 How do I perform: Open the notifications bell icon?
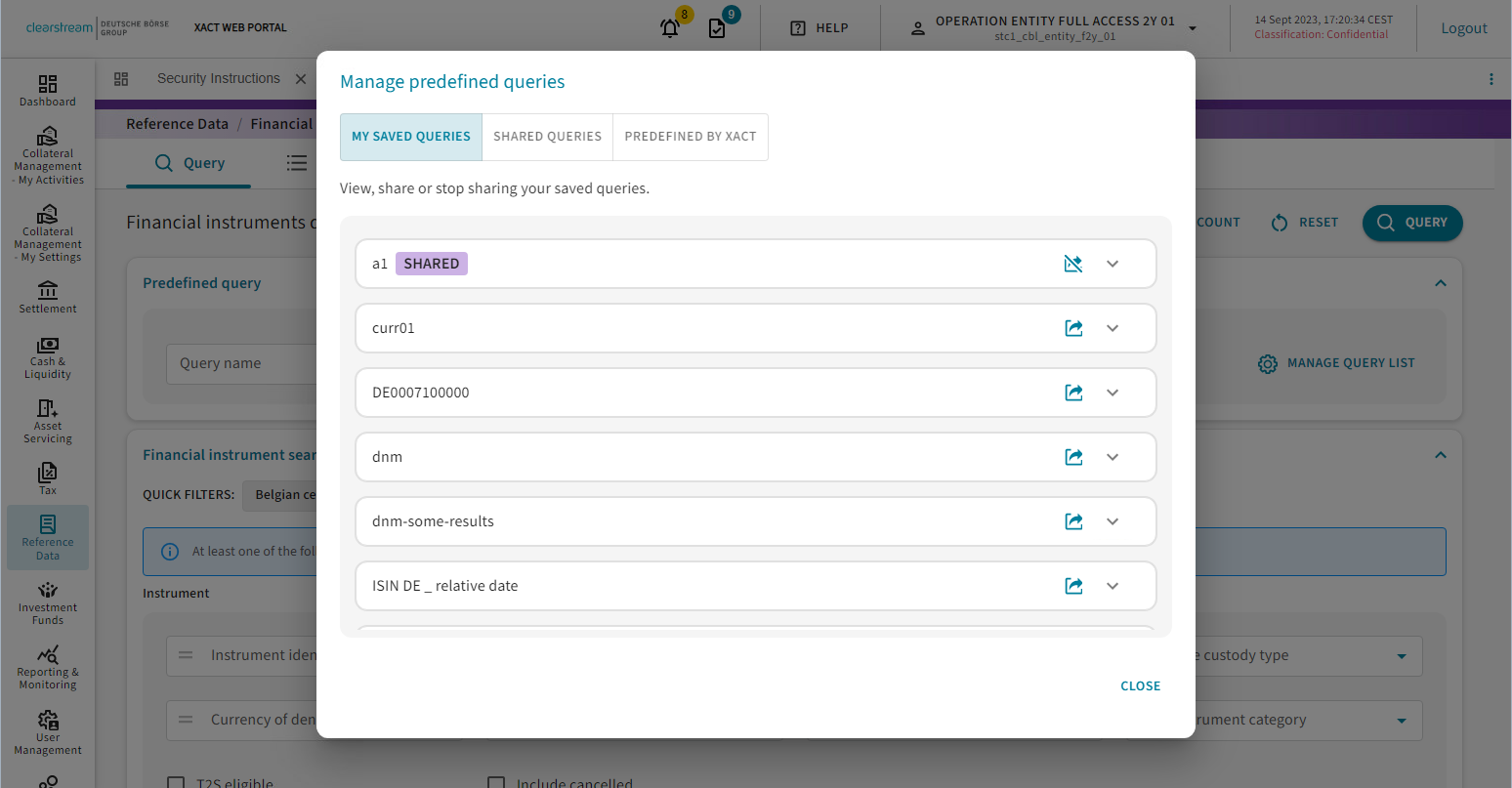click(x=670, y=28)
